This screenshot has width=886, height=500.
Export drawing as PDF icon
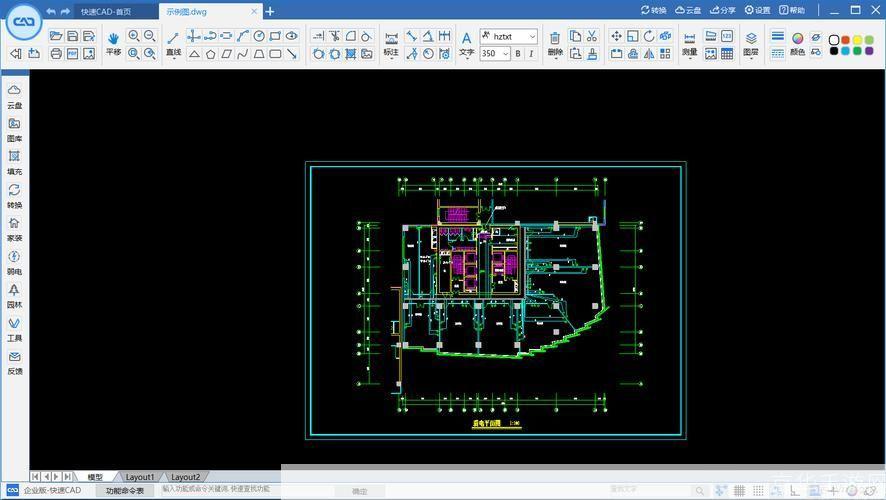point(72,54)
